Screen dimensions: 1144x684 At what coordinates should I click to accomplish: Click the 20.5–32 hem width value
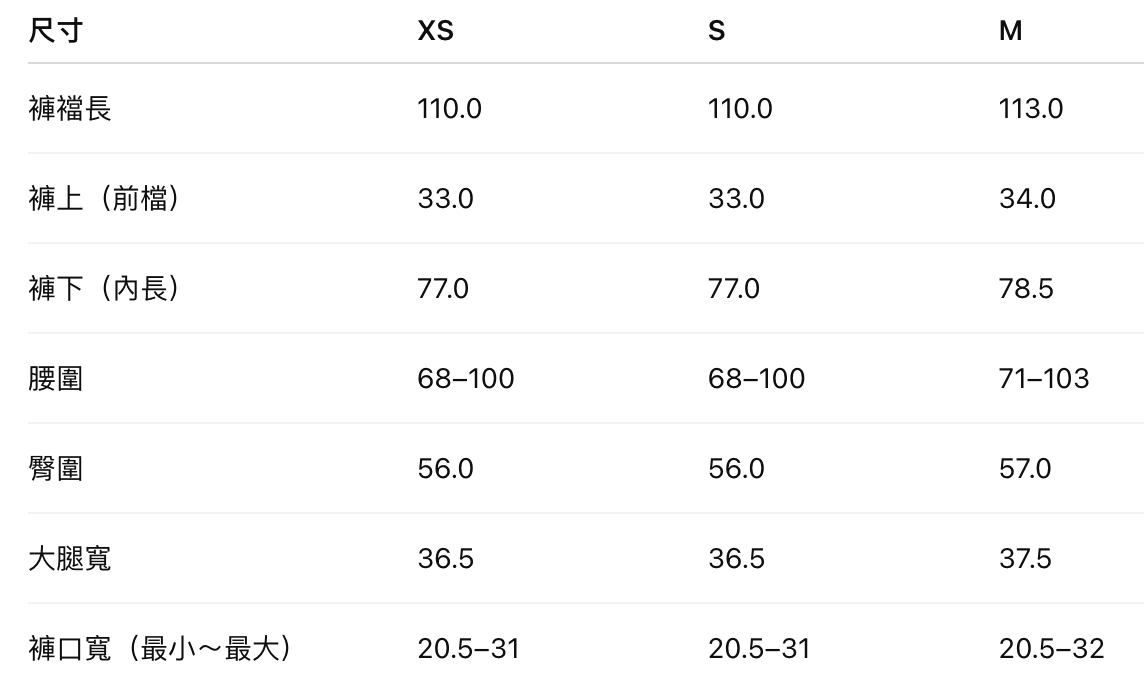(1052, 648)
